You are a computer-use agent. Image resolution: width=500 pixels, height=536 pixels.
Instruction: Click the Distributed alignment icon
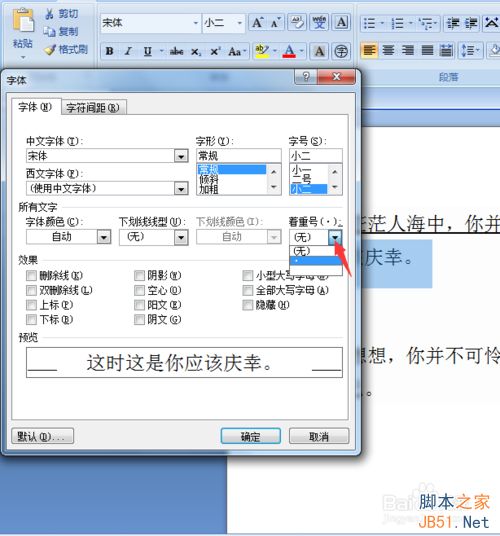tap(446, 51)
